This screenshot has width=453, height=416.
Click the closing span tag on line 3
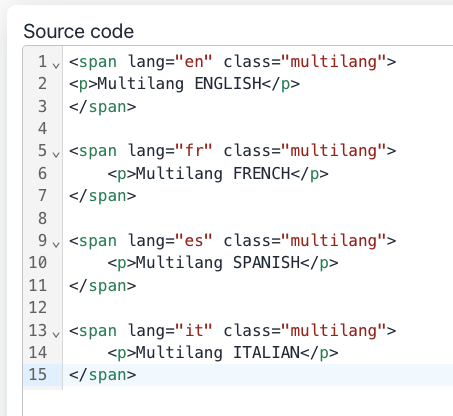[x=103, y=107]
